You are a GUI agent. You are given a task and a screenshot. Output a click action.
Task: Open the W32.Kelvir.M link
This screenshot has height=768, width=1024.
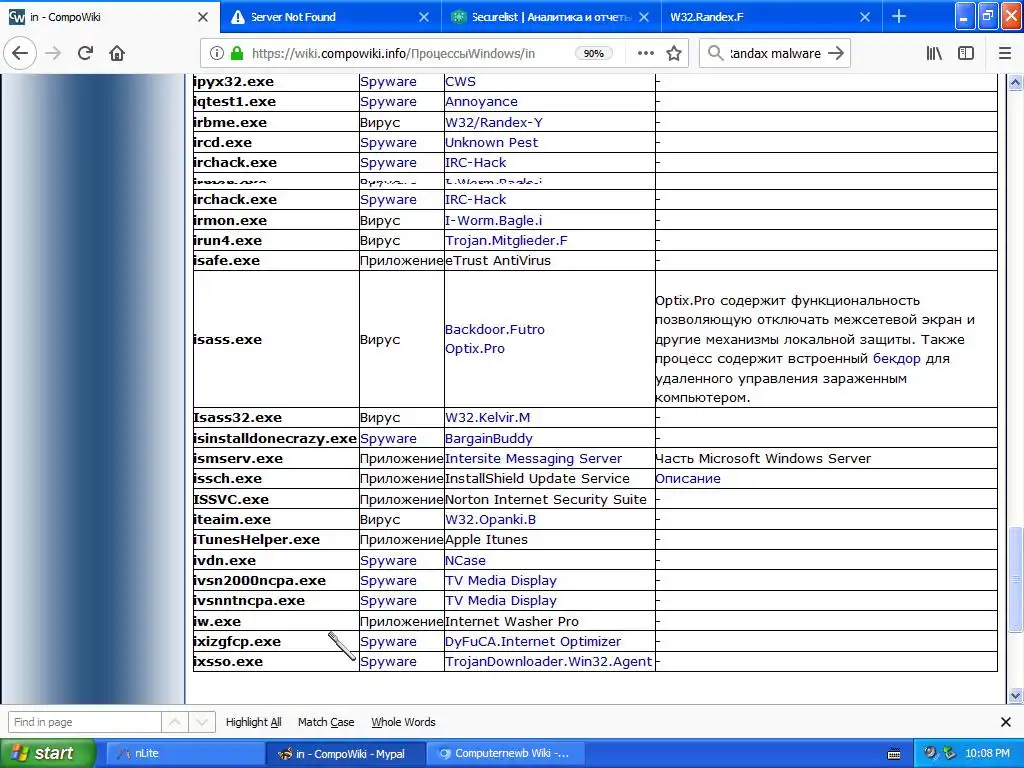(x=487, y=417)
